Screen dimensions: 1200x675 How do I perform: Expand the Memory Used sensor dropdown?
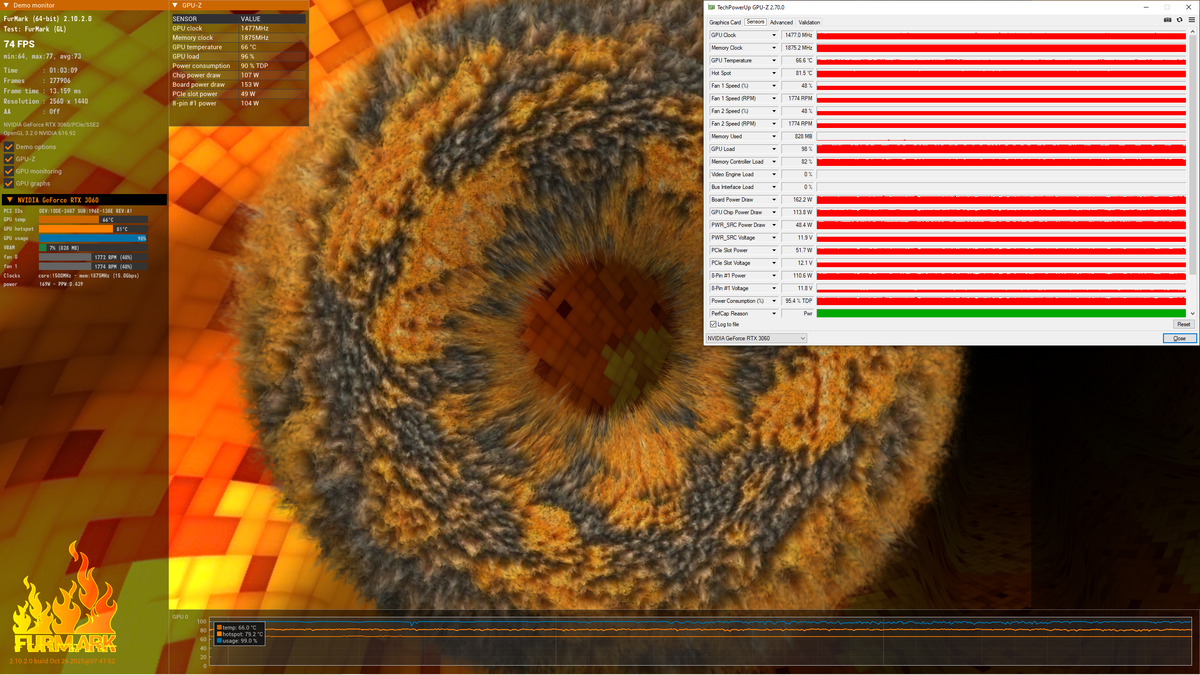click(x=773, y=136)
